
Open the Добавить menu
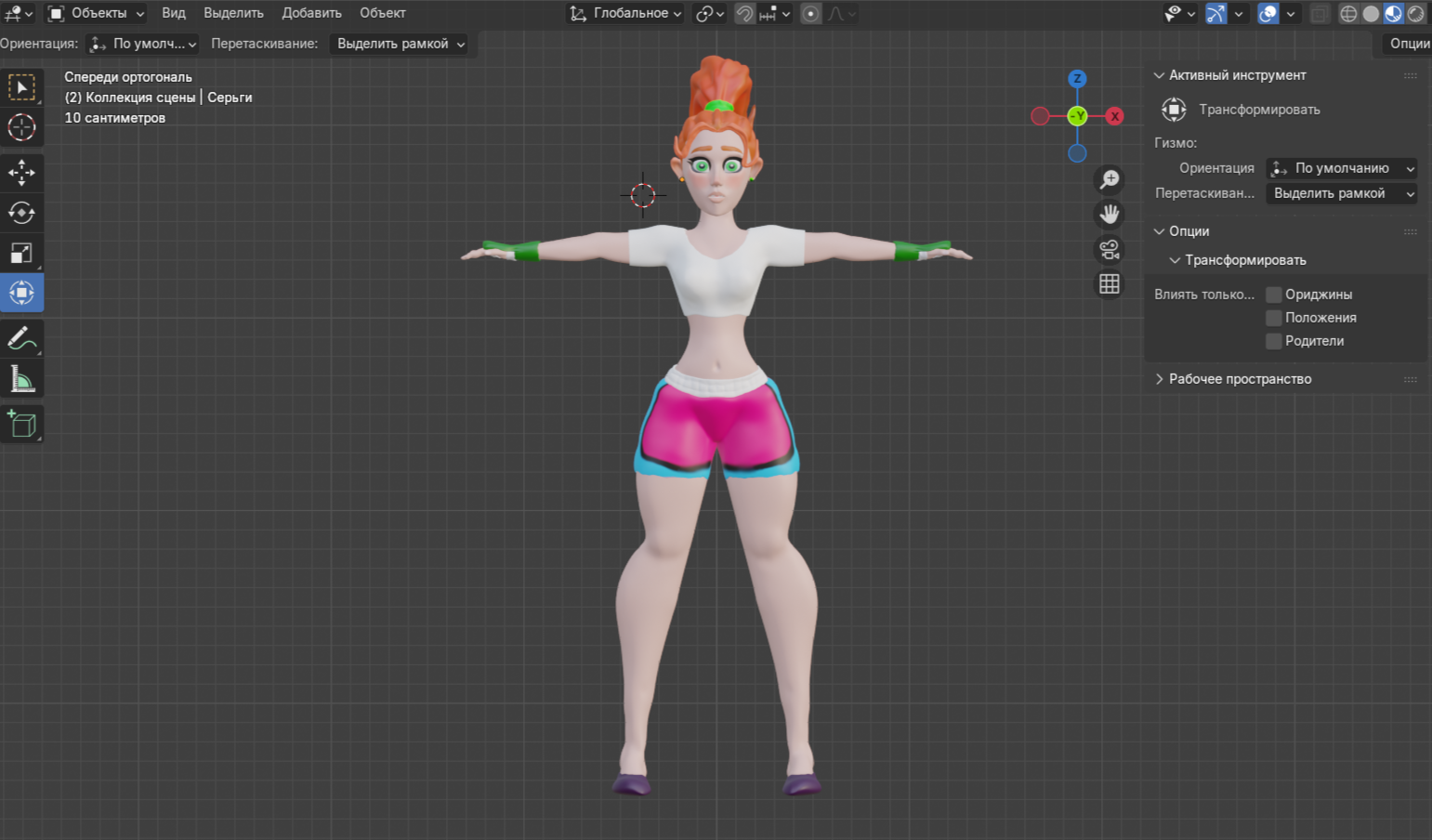coord(311,13)
